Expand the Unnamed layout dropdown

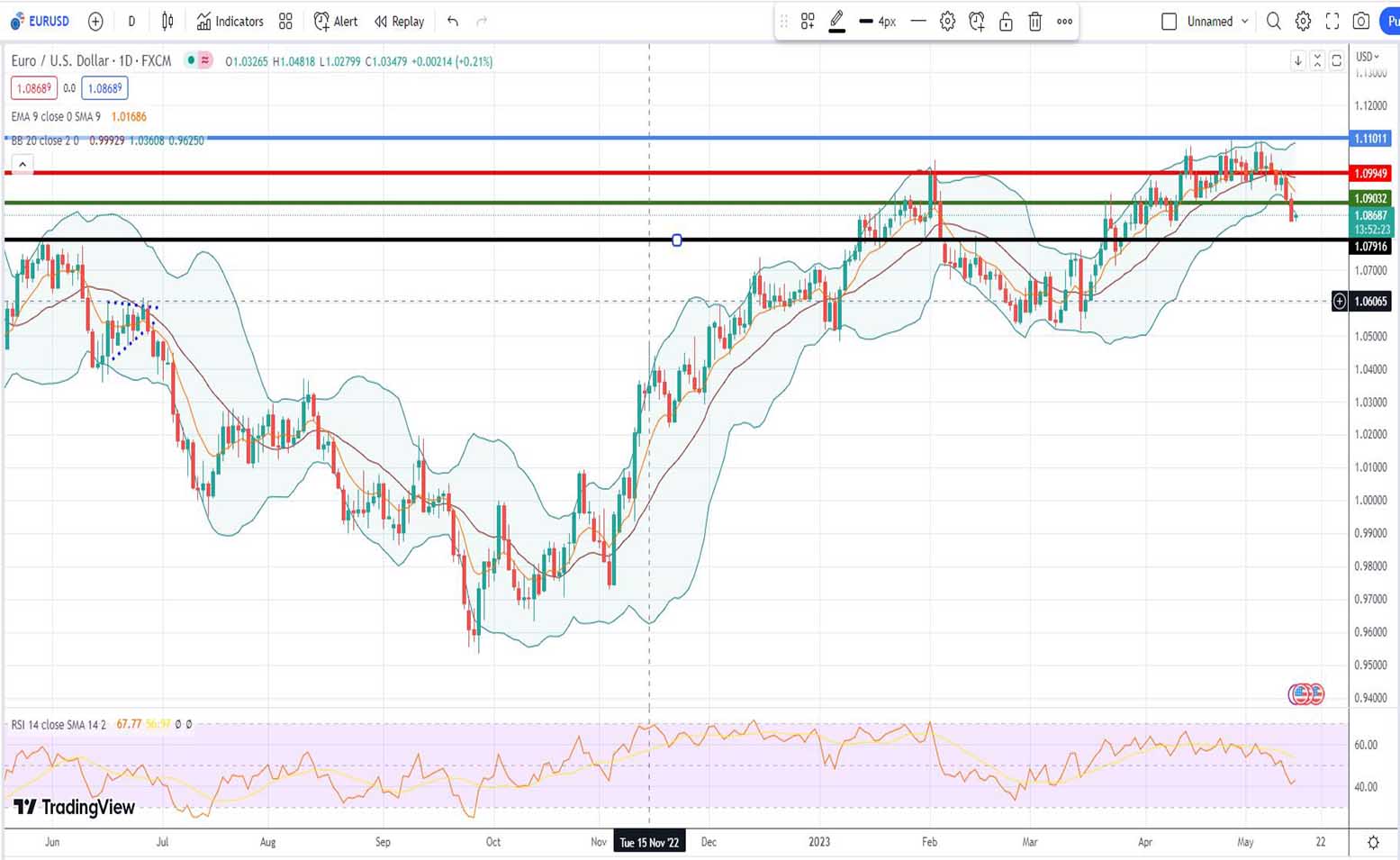coord(1244,21)
